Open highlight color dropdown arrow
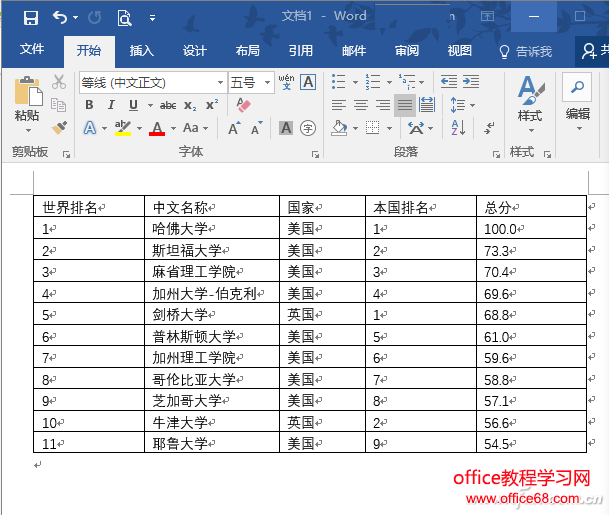The width and height of the screenshot is (609, 515). 139,128
